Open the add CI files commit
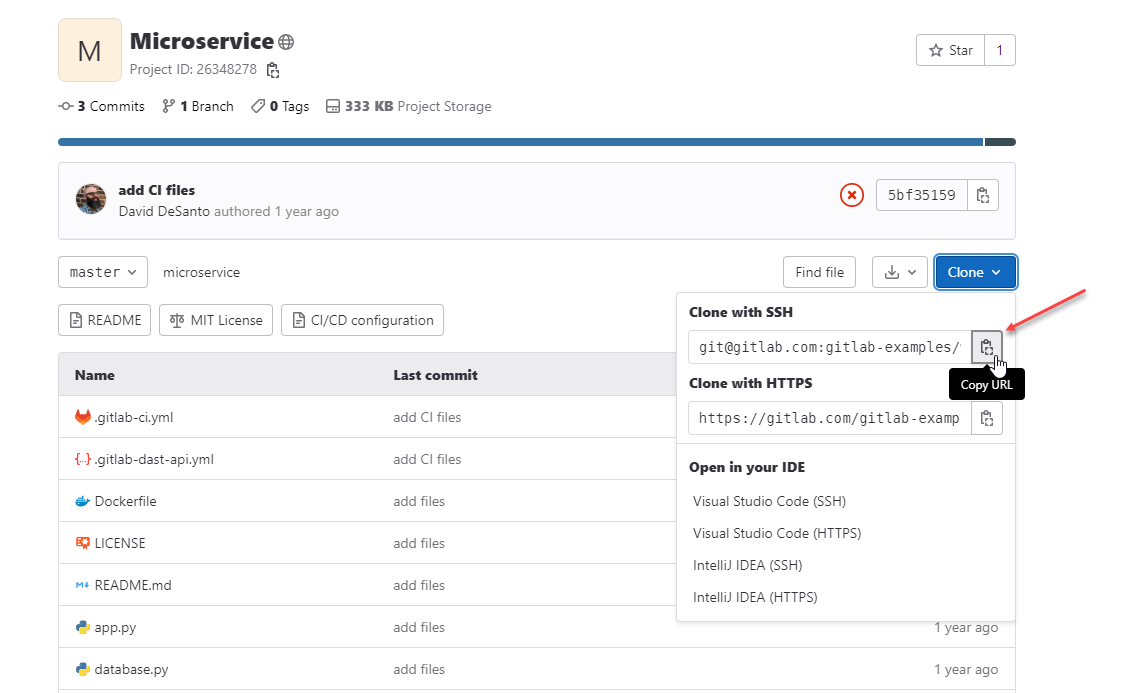Screen dimensions: 1146x693 [156, 190]
